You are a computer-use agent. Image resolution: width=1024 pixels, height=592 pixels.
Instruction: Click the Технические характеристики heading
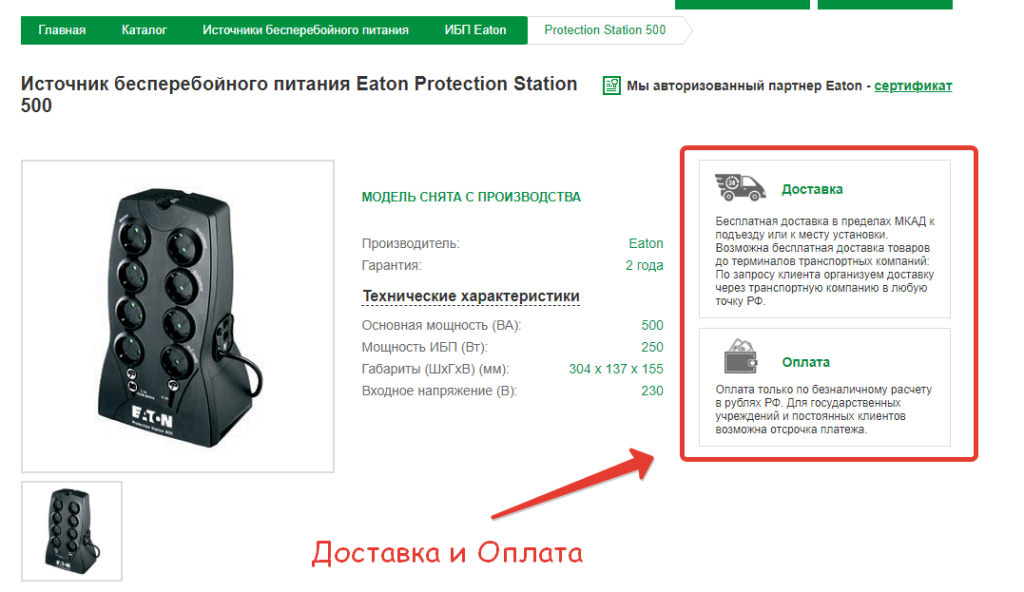(x=471, y=296)
